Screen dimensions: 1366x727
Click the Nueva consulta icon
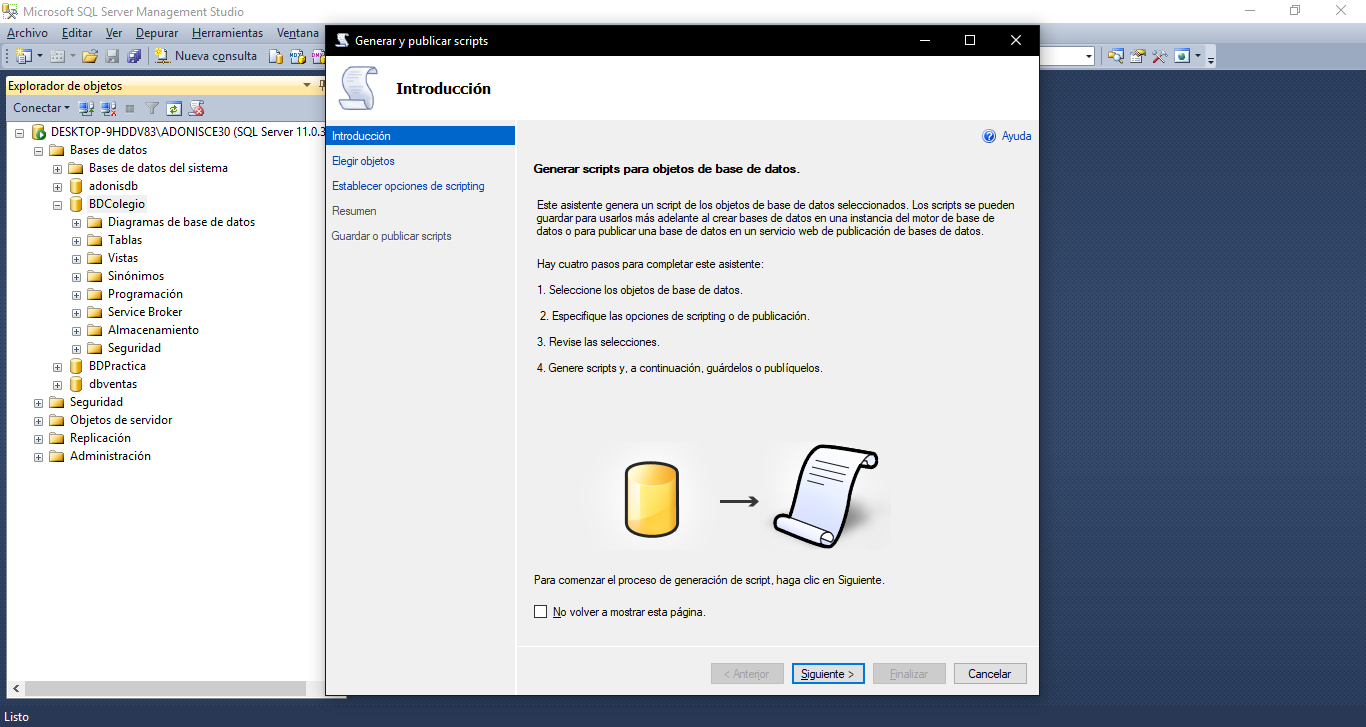pos(162,56)
